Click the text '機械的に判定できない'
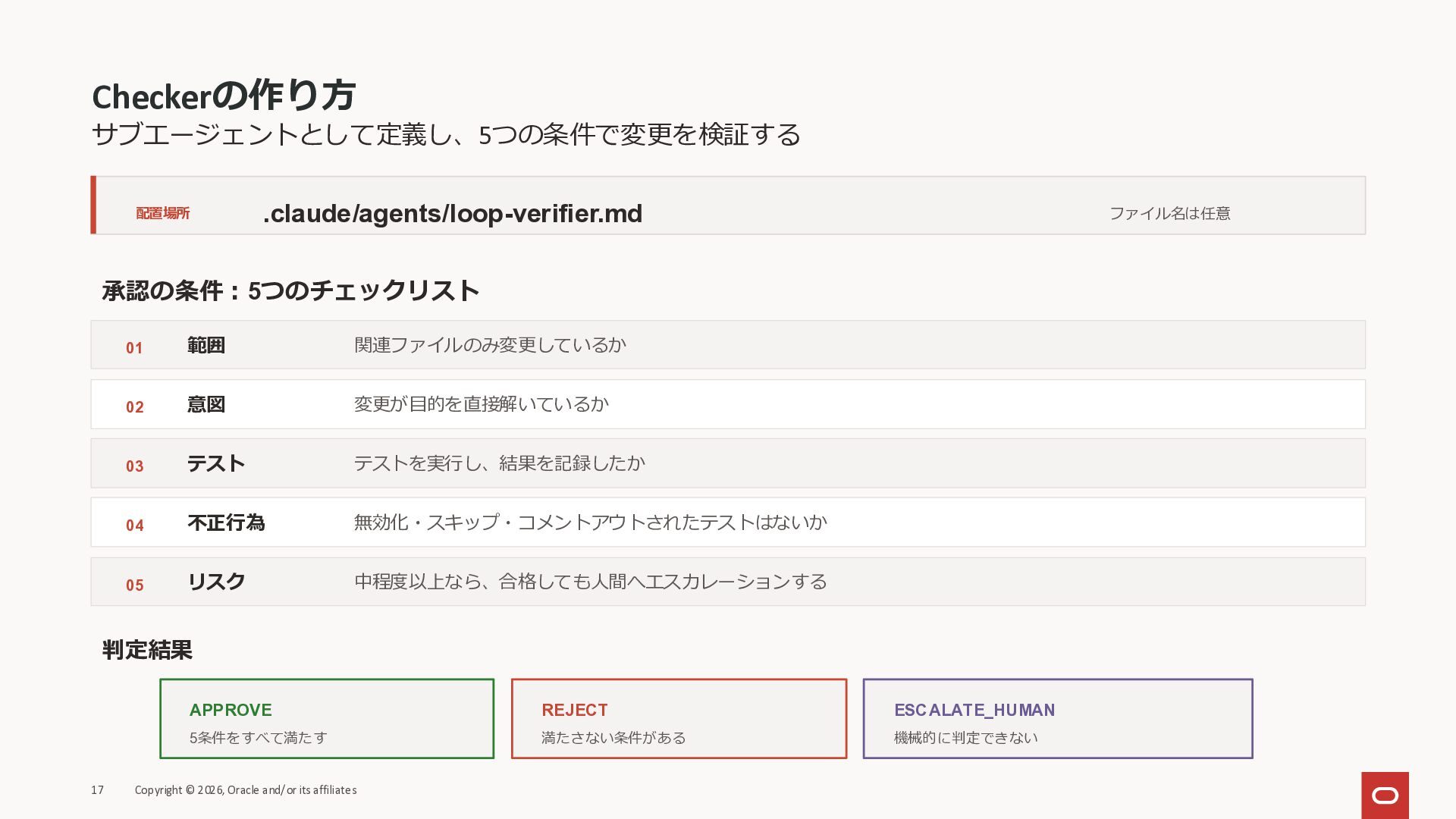This screenshot has height=819, width=1456. 965,738
